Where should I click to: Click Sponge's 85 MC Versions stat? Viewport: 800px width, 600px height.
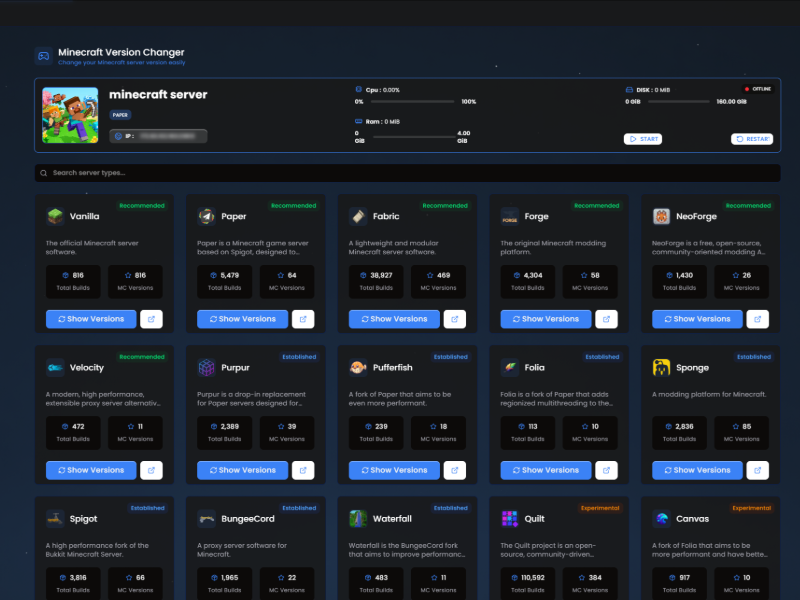[741, 433]
